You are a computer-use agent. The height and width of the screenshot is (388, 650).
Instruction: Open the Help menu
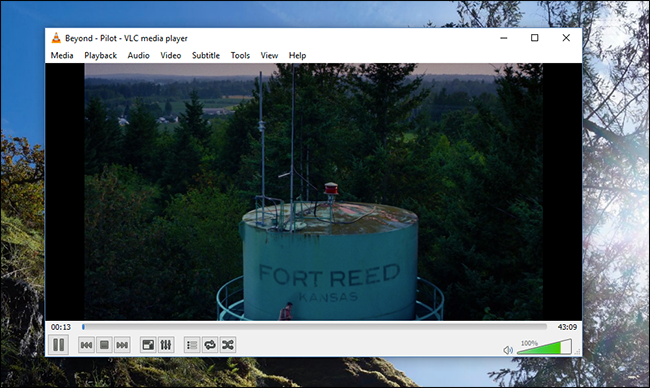click(x=297, y=56)
